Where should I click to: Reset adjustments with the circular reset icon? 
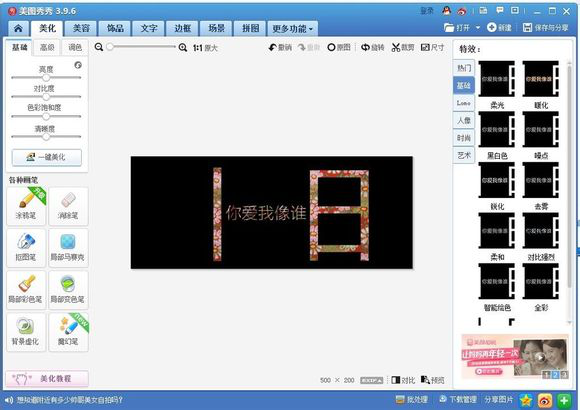pos(78,65)
